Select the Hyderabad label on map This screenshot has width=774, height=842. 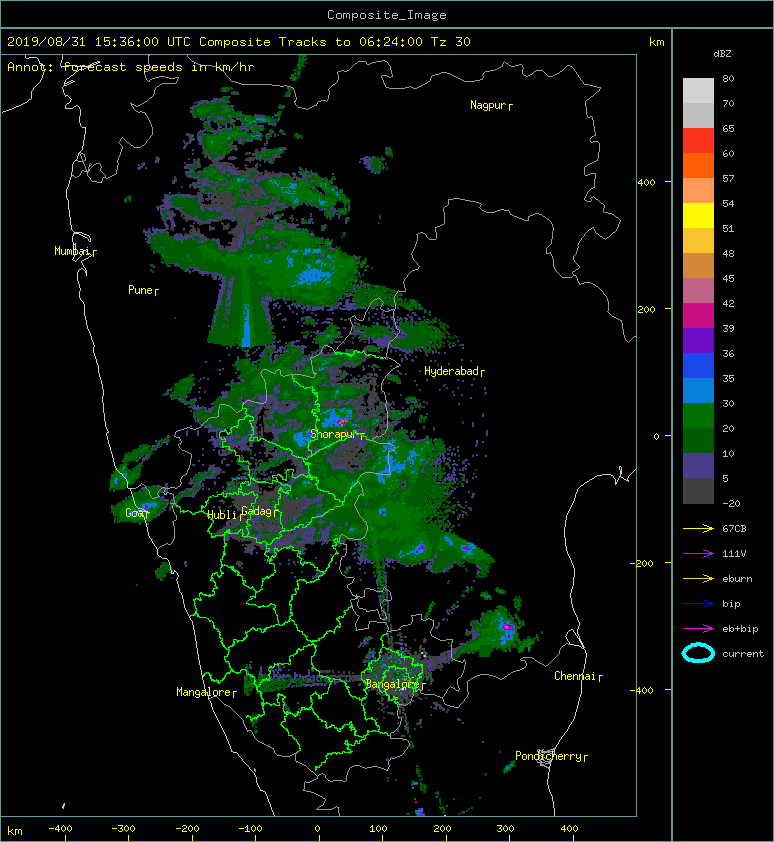451,371
